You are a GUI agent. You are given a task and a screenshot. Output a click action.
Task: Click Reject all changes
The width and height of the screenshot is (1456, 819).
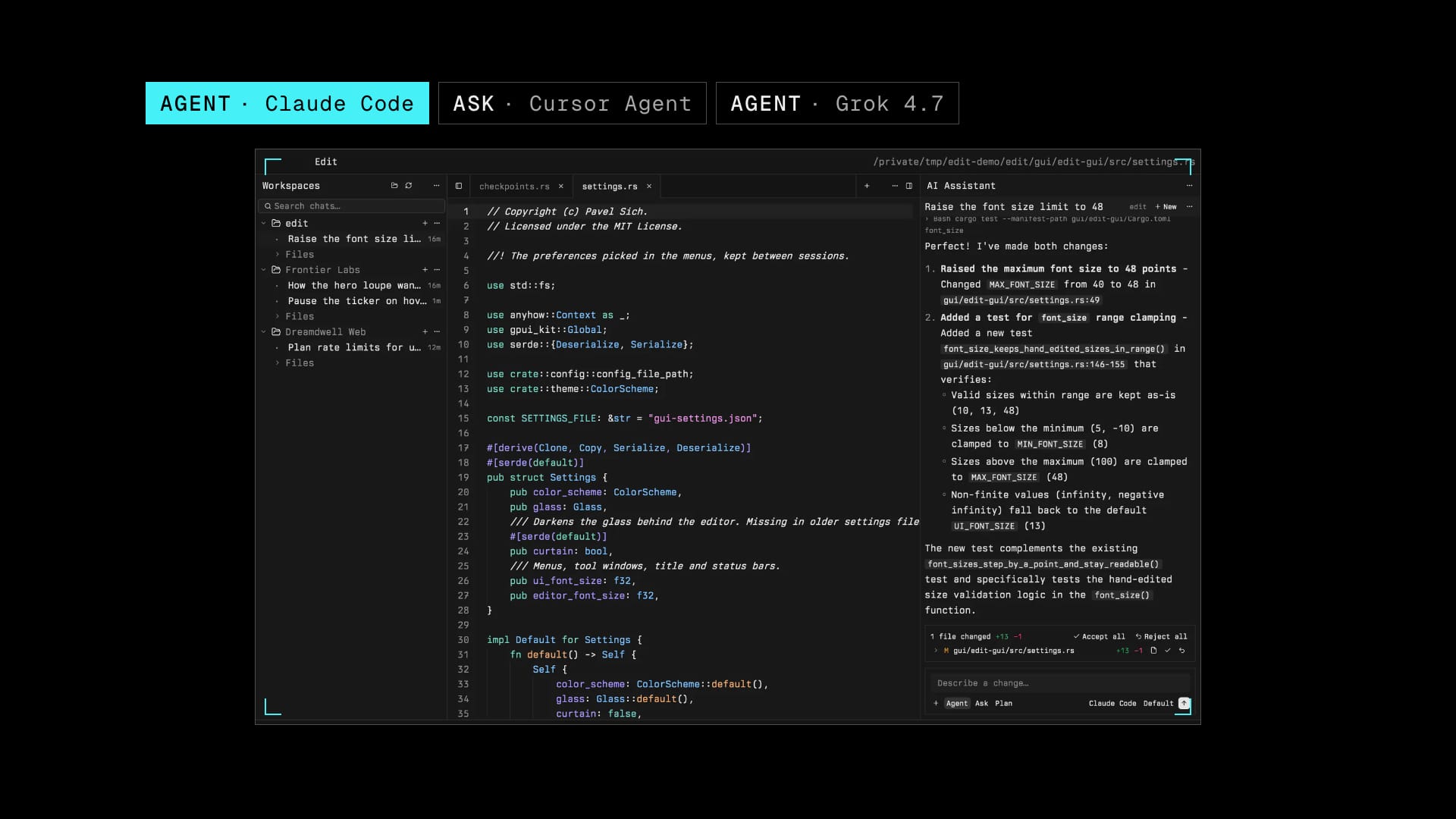[1161, 636]
